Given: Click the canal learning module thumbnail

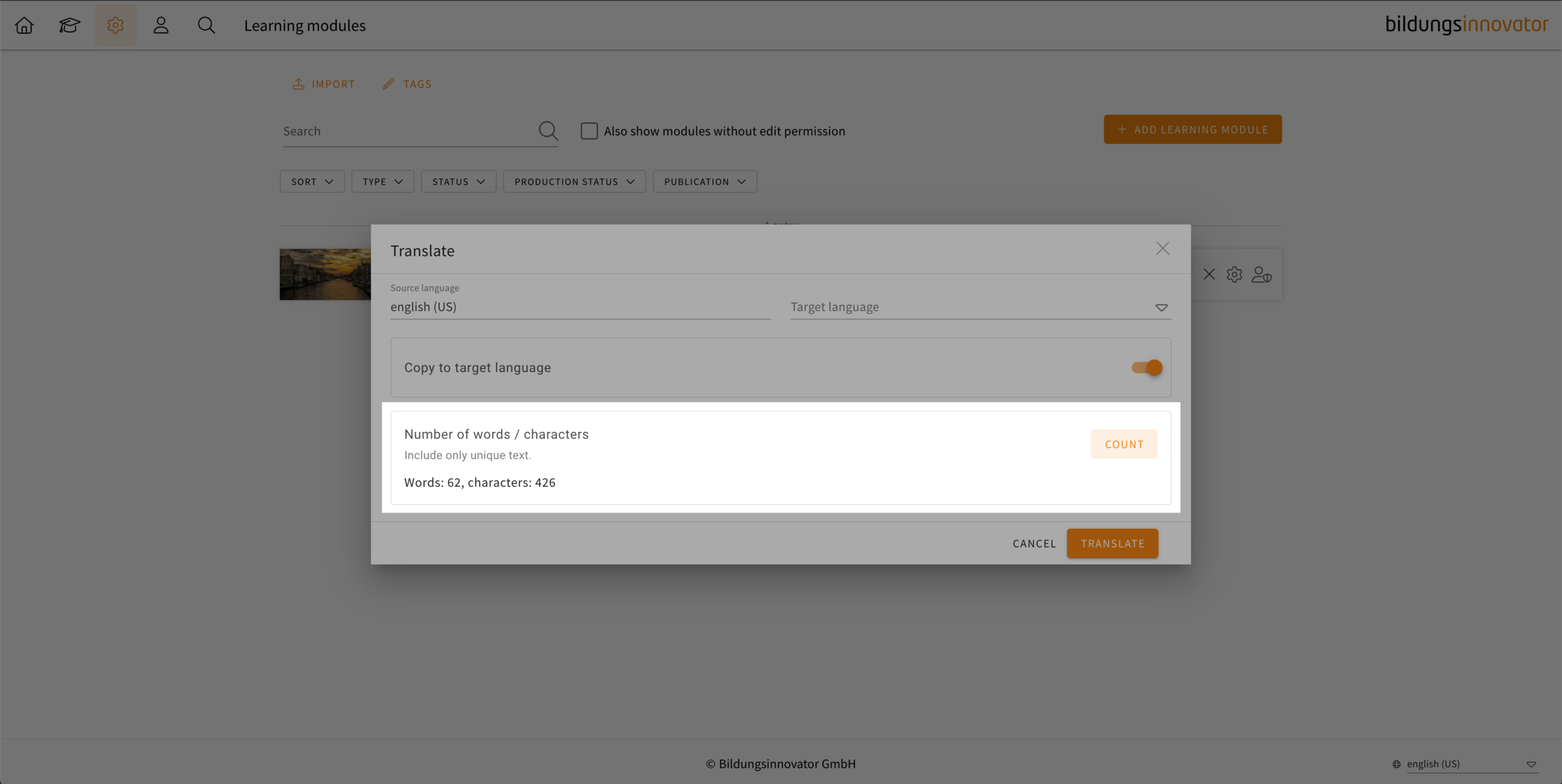Looking at the screenshot, I should [x=325, y=275].
